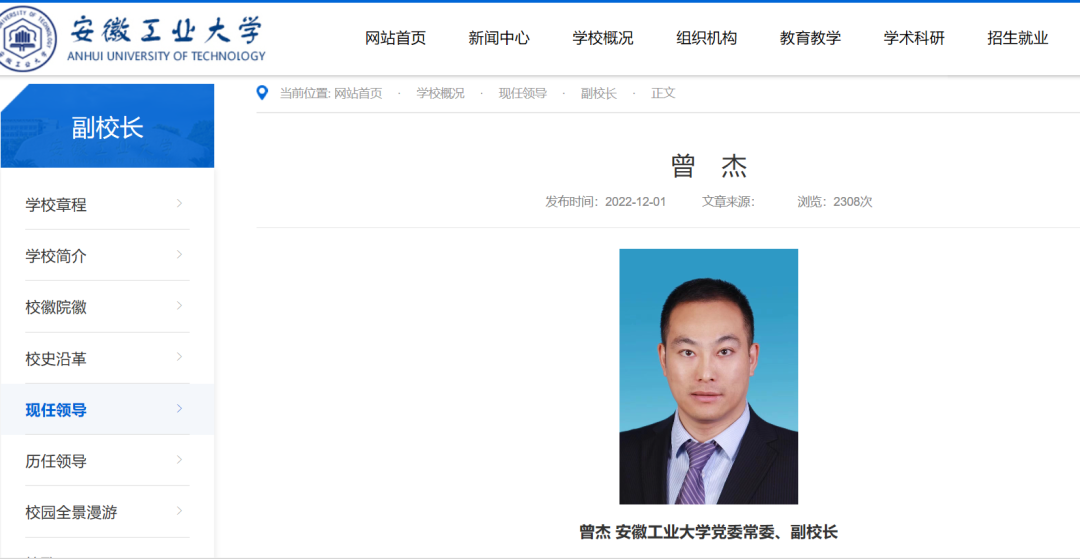
Task: Click the 副校长 sidebar header banner
Action: click(x=107, y=126)
